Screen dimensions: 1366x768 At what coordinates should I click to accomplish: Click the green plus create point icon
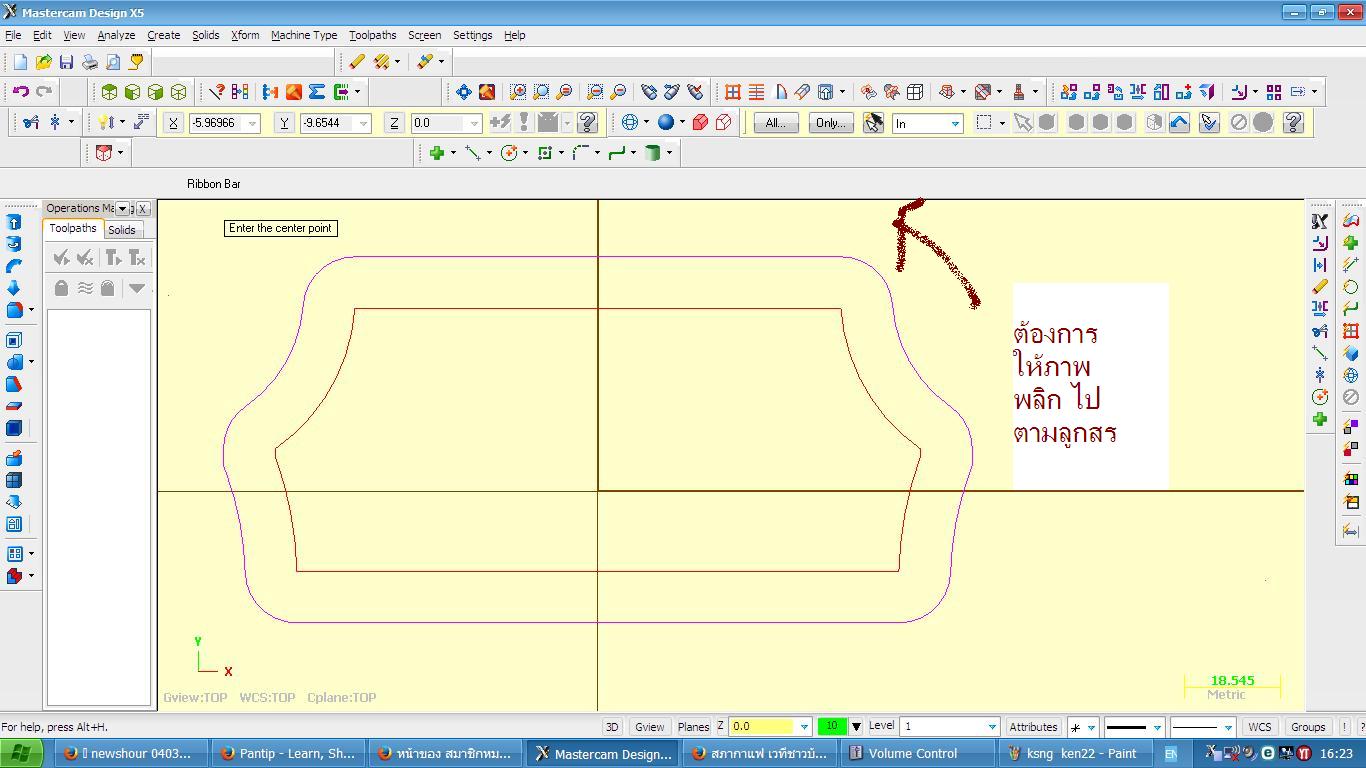pyautogui.click(x=436, y=153)
